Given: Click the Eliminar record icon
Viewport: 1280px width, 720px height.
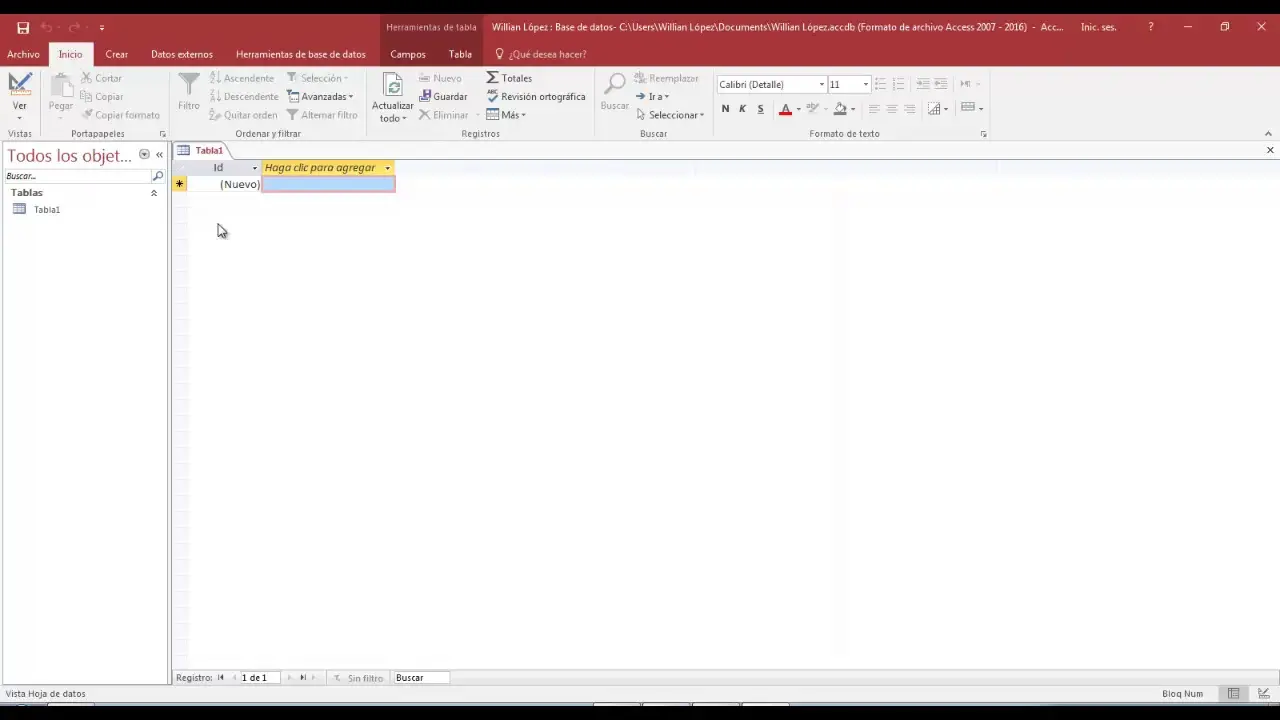Looking at the screenshot, I should [x=425, y=115].
